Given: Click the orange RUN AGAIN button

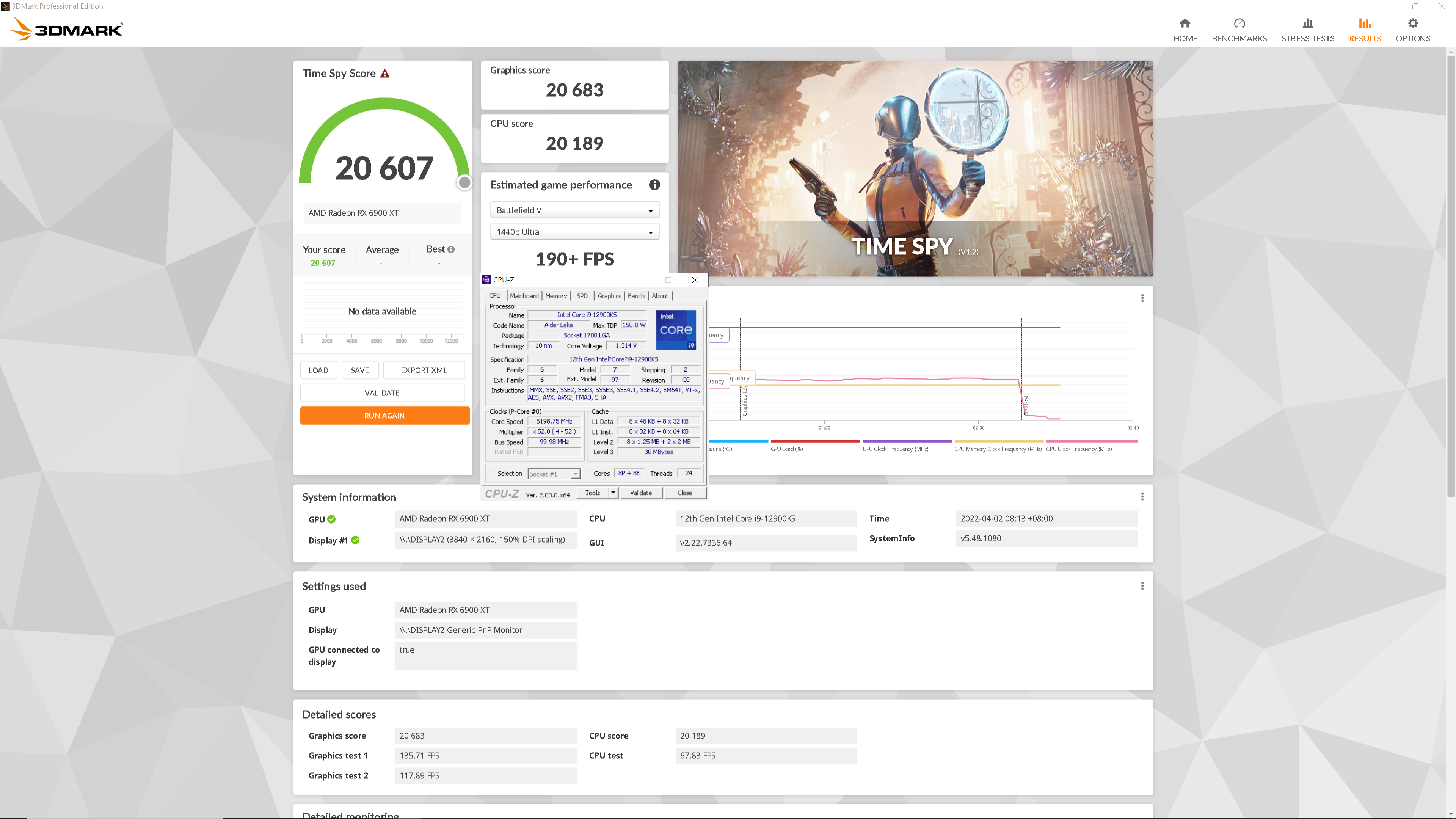Looking at the screenshot, I should point(384,416).
